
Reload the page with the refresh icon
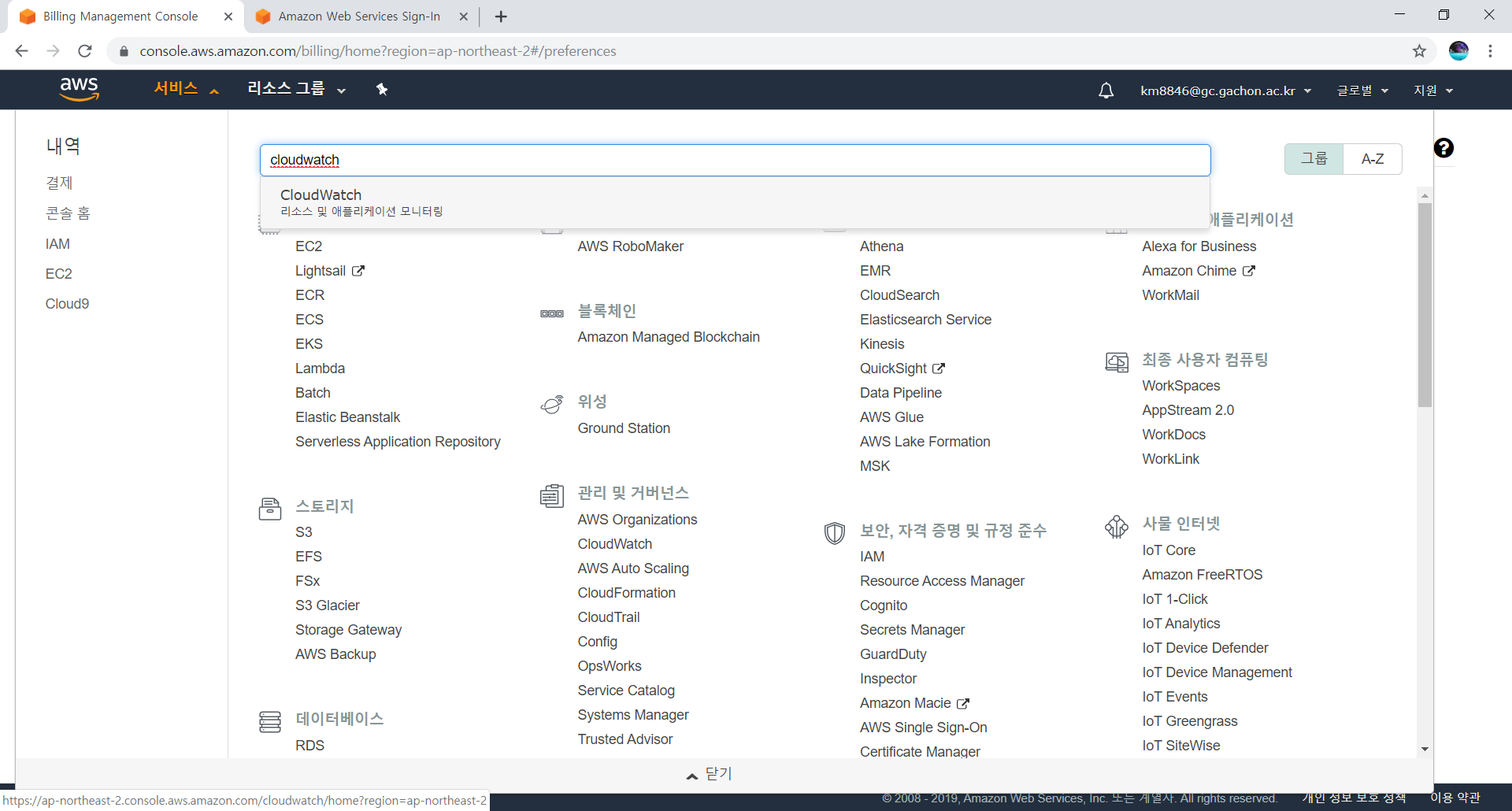[85, 51]
